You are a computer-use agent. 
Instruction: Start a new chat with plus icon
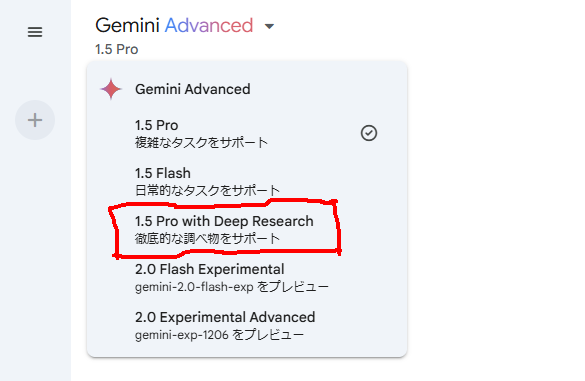[35, 120]
